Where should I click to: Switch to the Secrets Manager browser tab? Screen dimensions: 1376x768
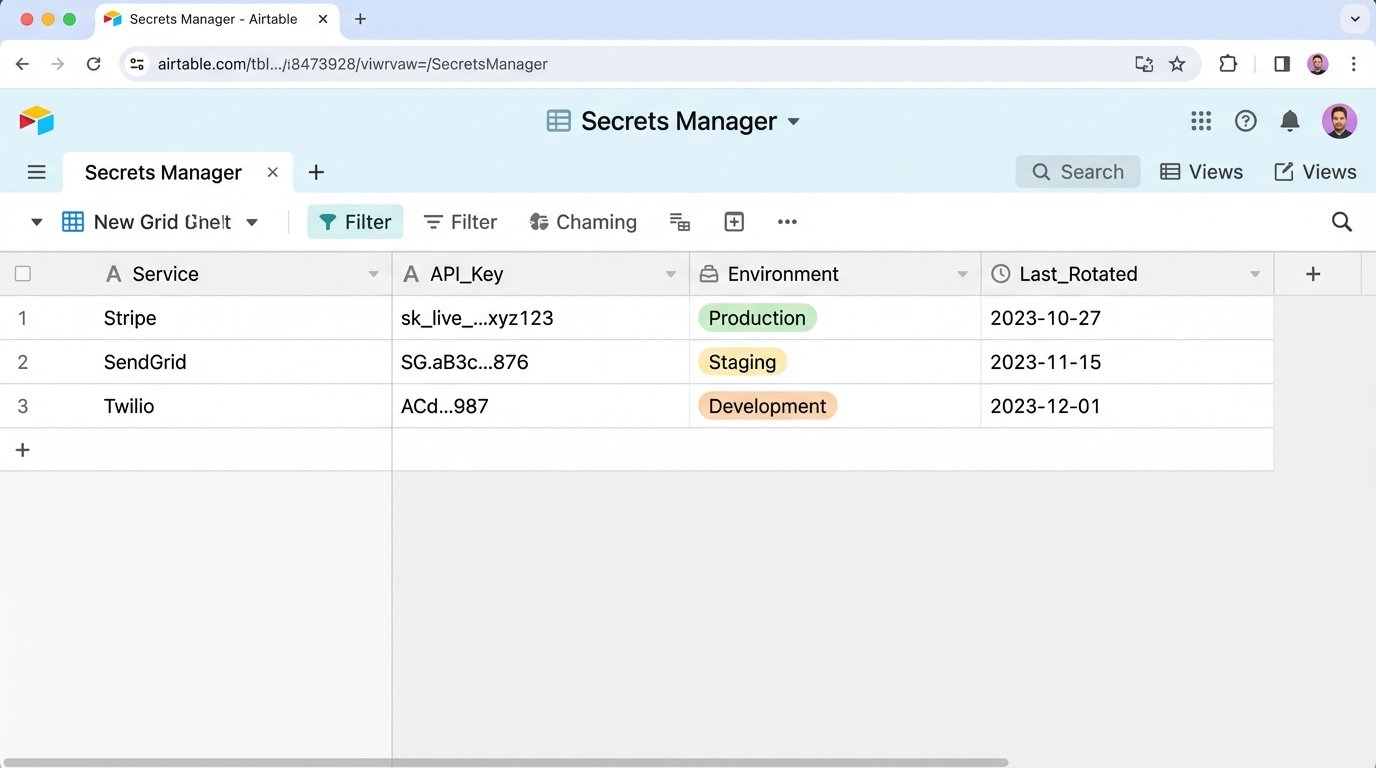[x=216, y=18]
